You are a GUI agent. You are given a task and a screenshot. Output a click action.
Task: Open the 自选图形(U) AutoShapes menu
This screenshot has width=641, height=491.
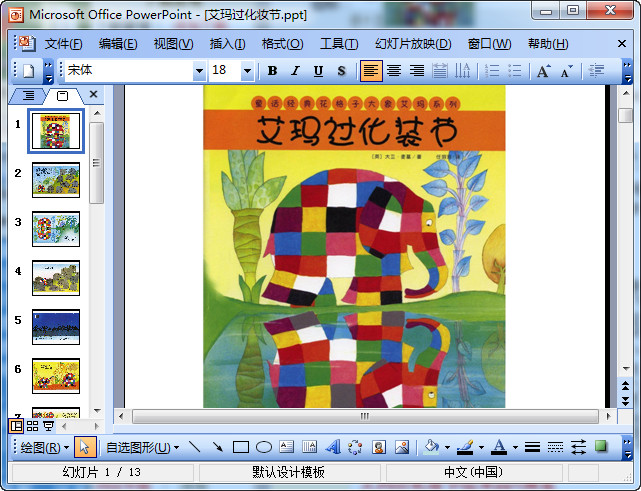click(142, 447)
